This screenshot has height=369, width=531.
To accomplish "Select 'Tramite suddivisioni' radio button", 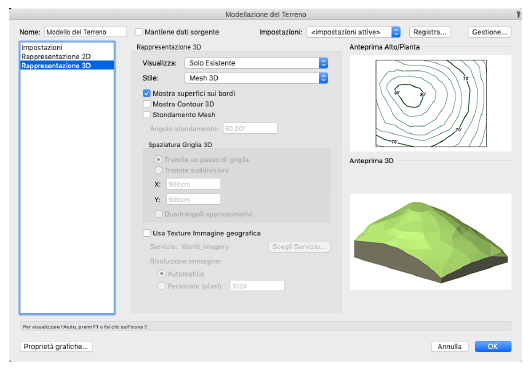I will coord(158,170).
